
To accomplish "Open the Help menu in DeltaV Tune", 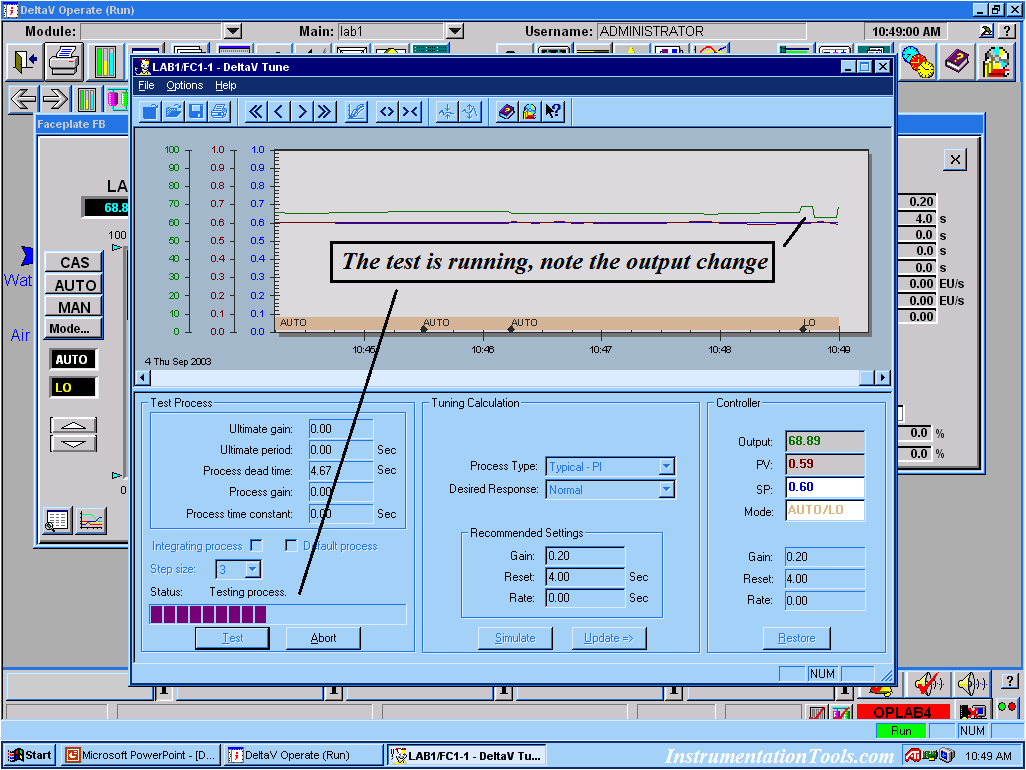I will [x=226, y=86].
